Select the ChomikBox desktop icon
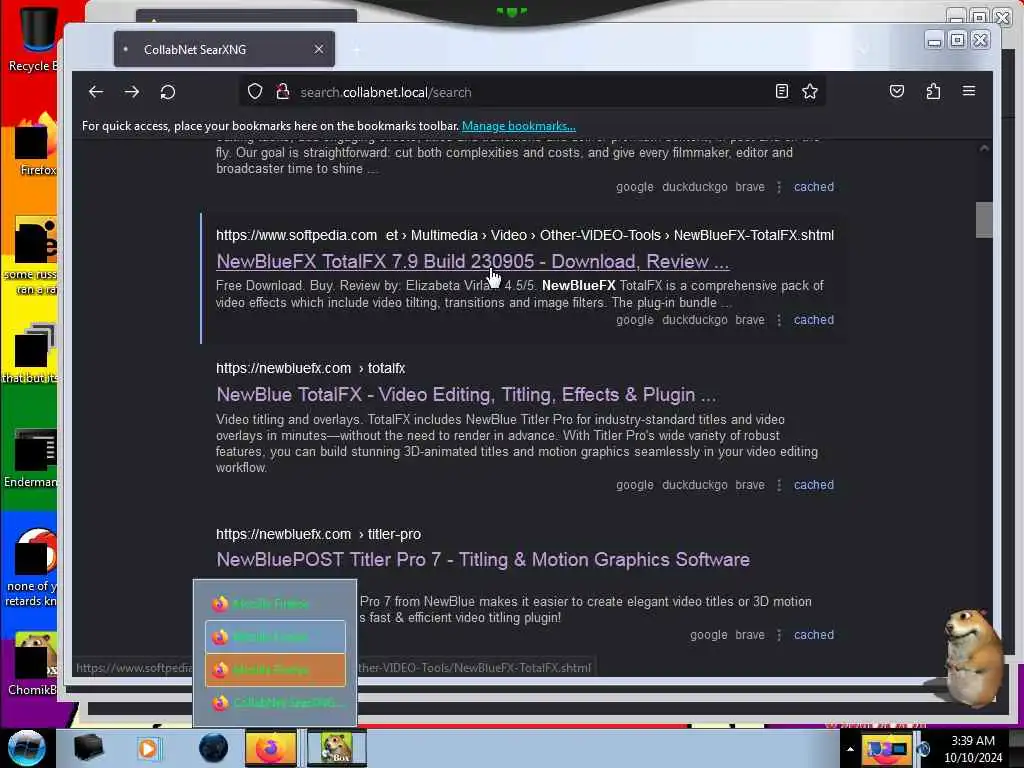The height and width of the screenshot is (768, 1024). (x=34, y=663)
